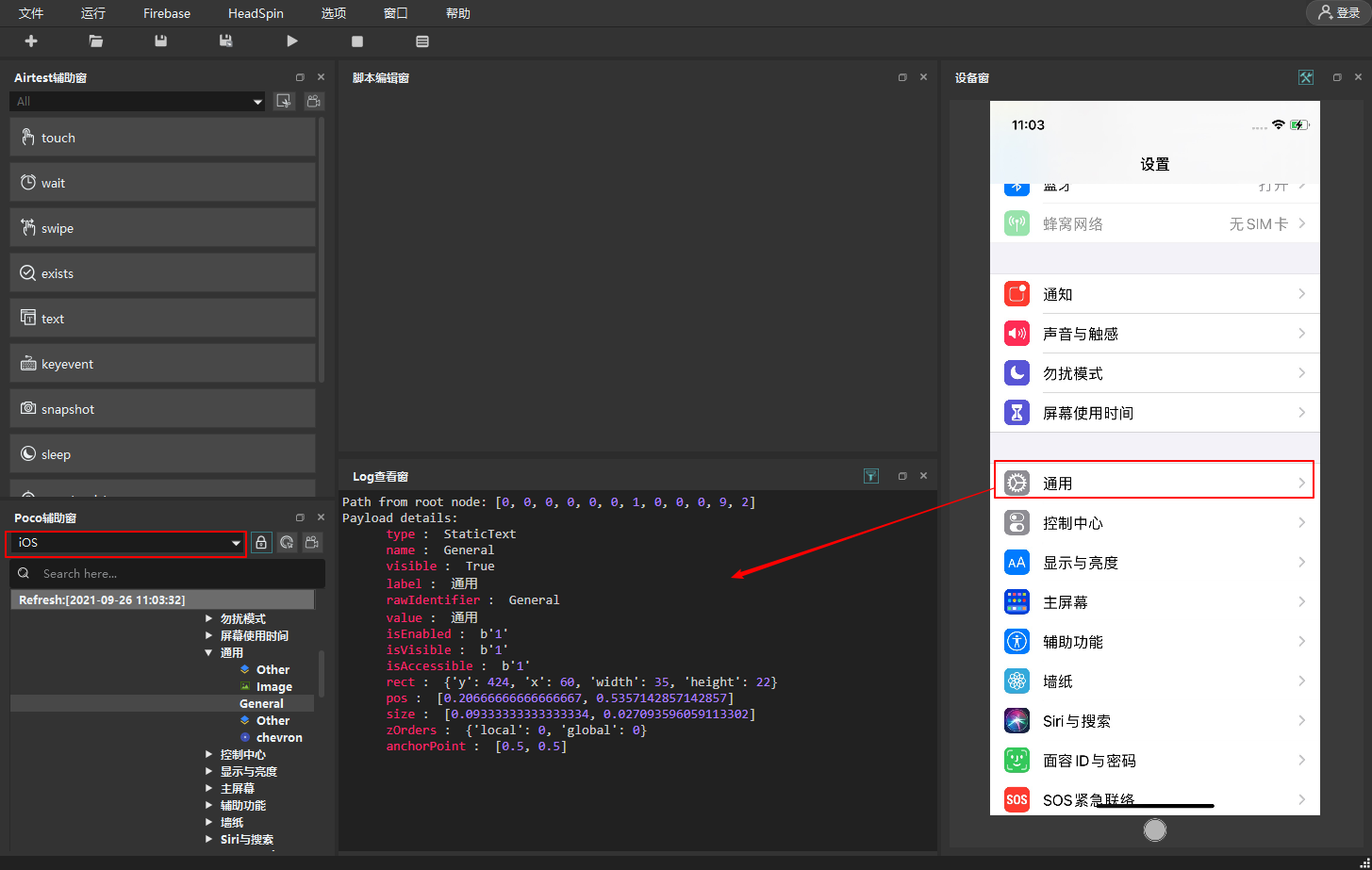Collapse the 通用 tree node

(x=209, y=653)
